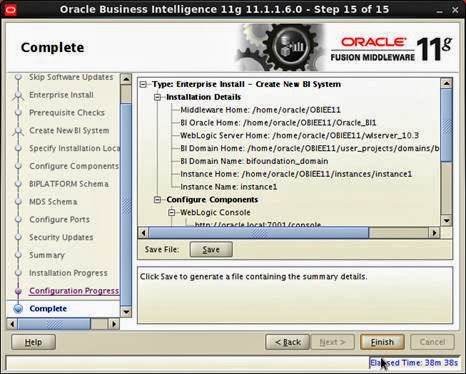Click Security Updates step
466x374 pixels.
[61, 237]
